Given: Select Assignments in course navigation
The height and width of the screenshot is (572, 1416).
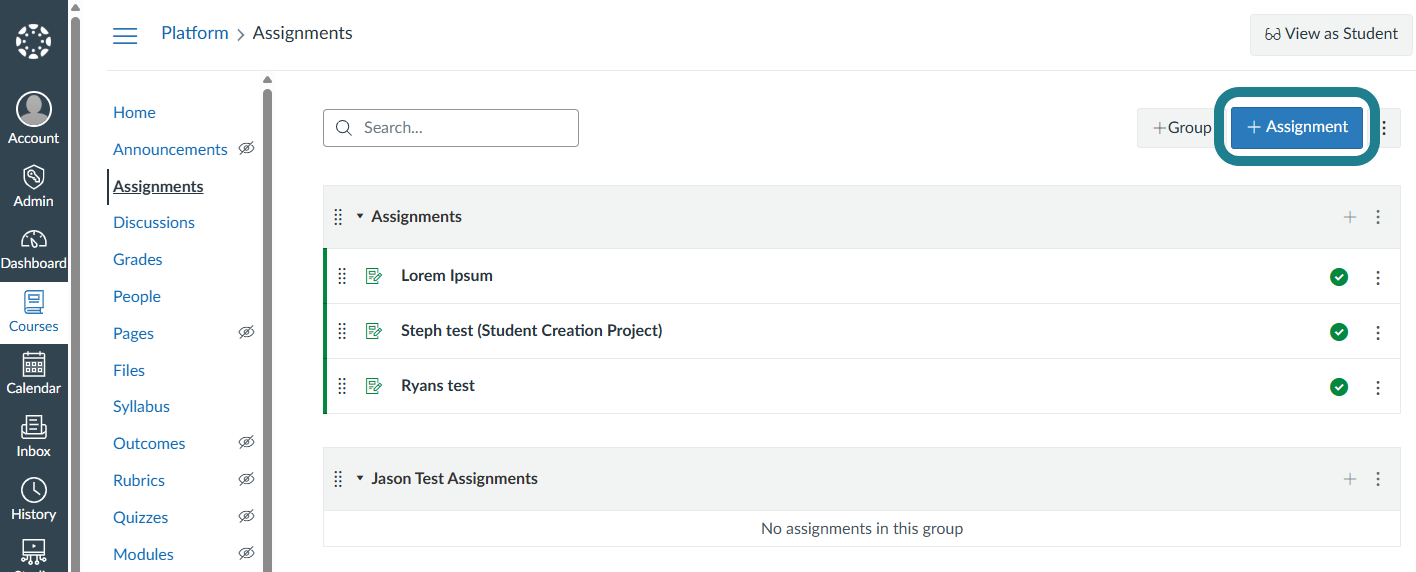Looking at the screenshot, I should pos(158,186).
